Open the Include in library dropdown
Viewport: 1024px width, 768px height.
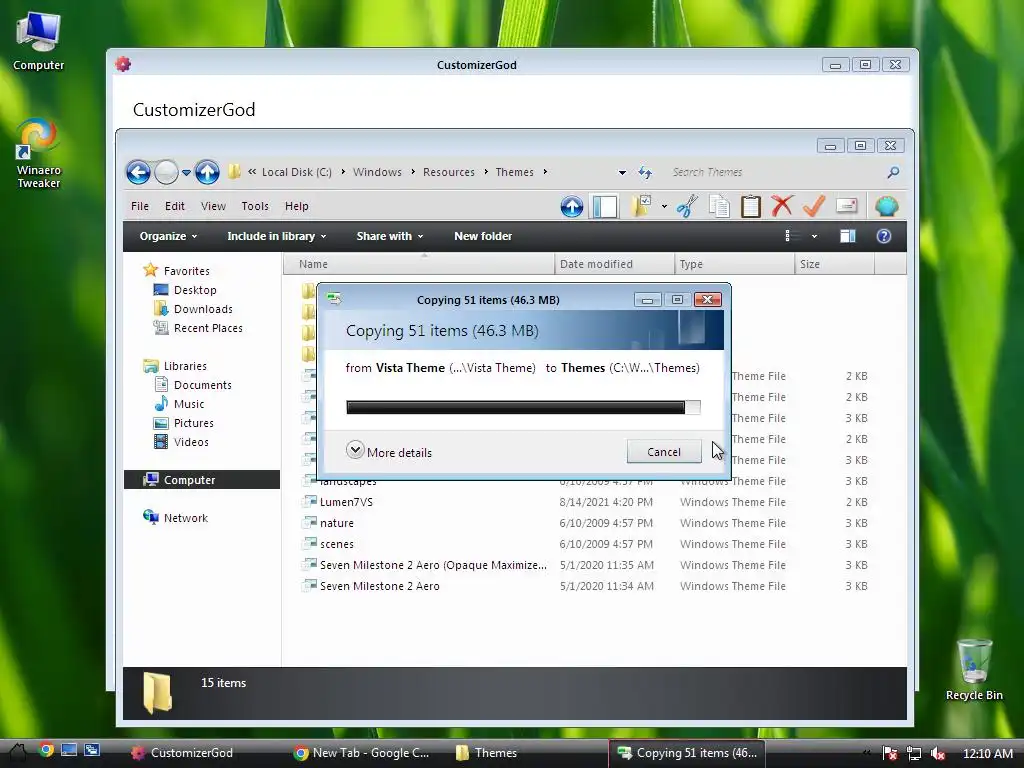pos(277,236)
